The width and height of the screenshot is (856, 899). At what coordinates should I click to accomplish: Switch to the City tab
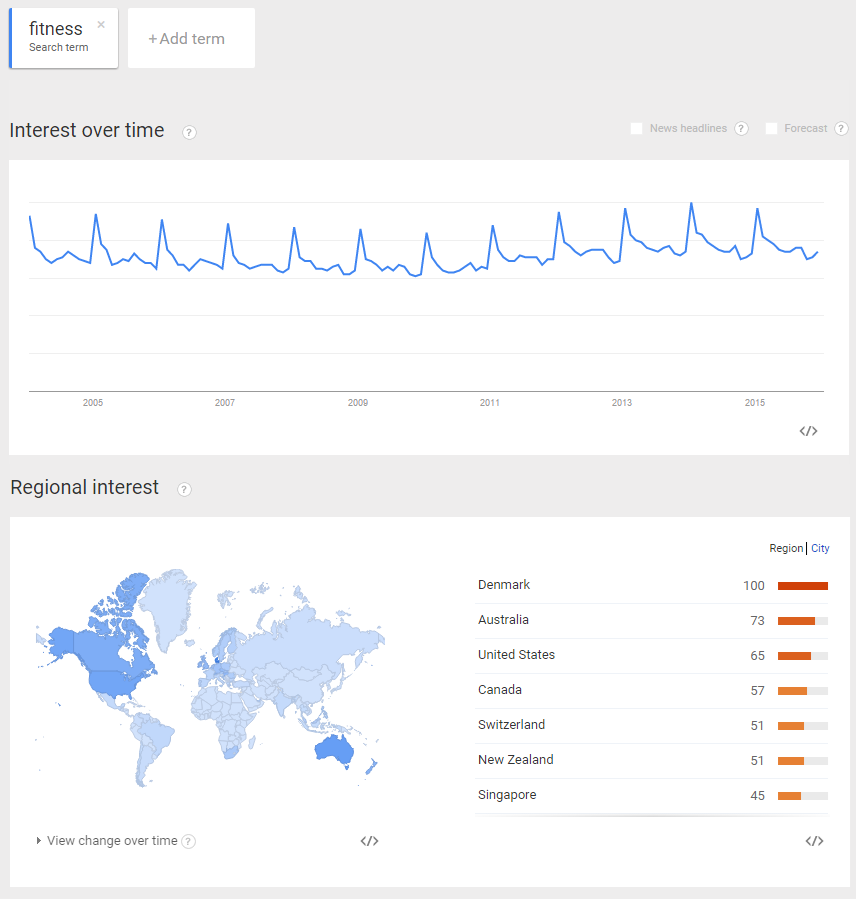(x=820, y=548)
